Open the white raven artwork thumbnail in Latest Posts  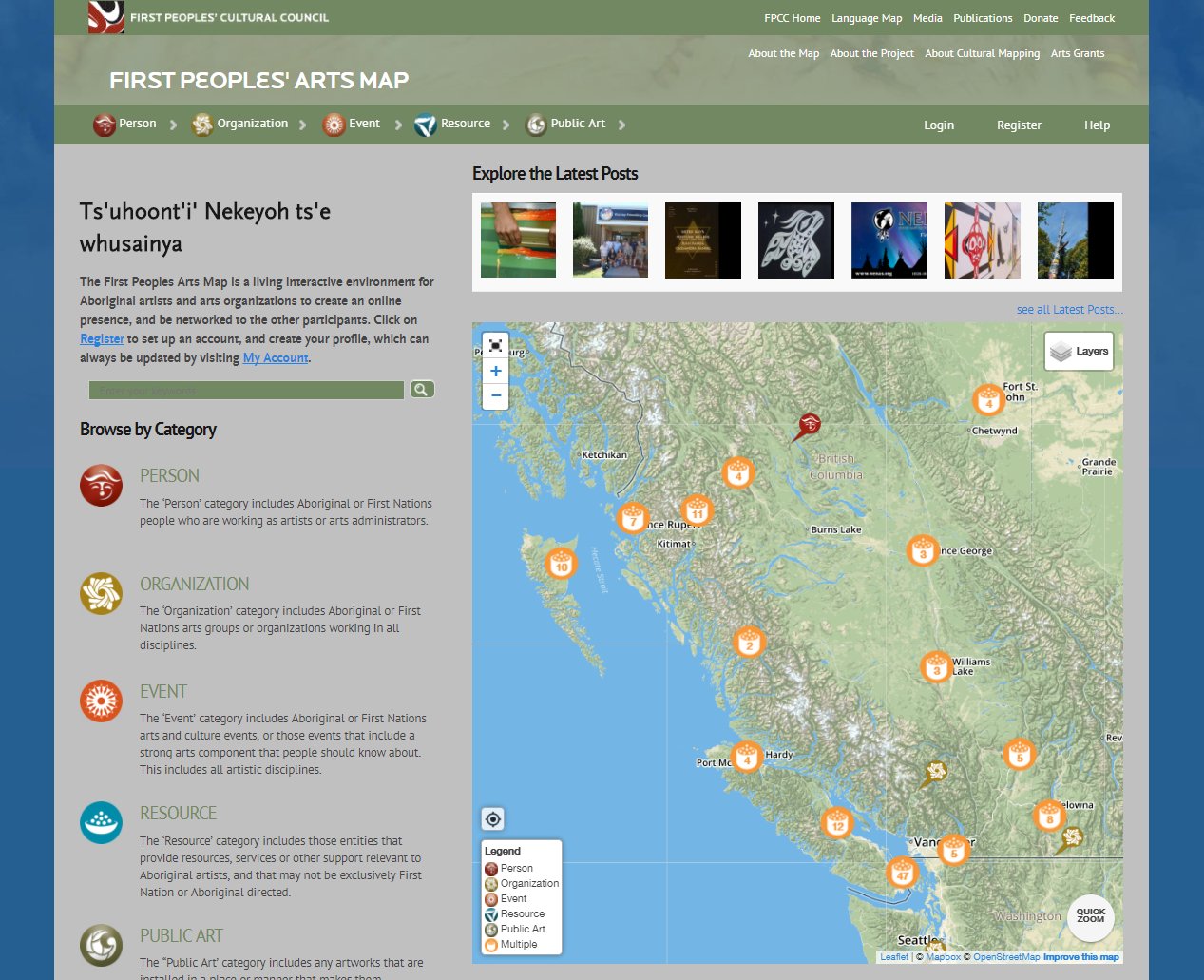coord(795,240)
